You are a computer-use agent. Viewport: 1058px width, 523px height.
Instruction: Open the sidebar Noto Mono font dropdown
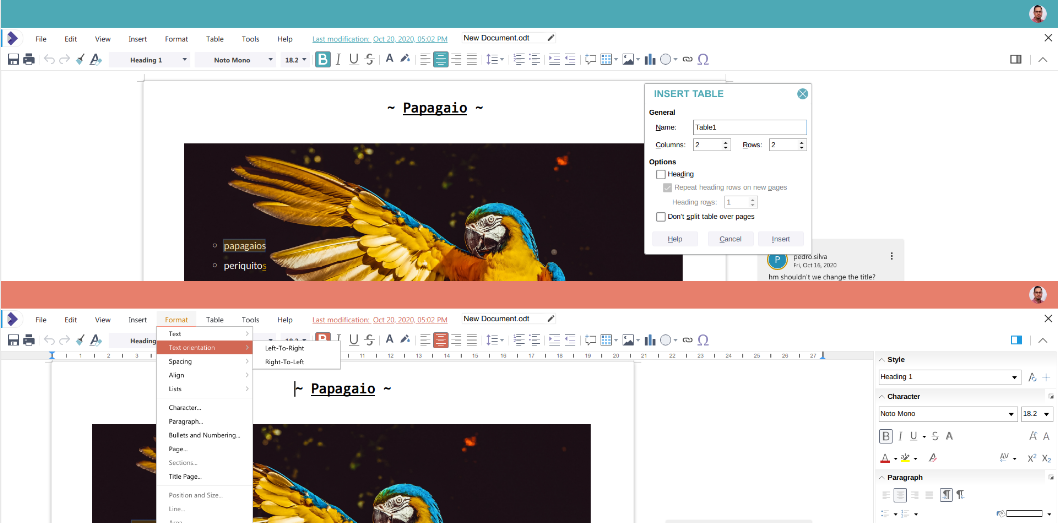[1010, 414]
